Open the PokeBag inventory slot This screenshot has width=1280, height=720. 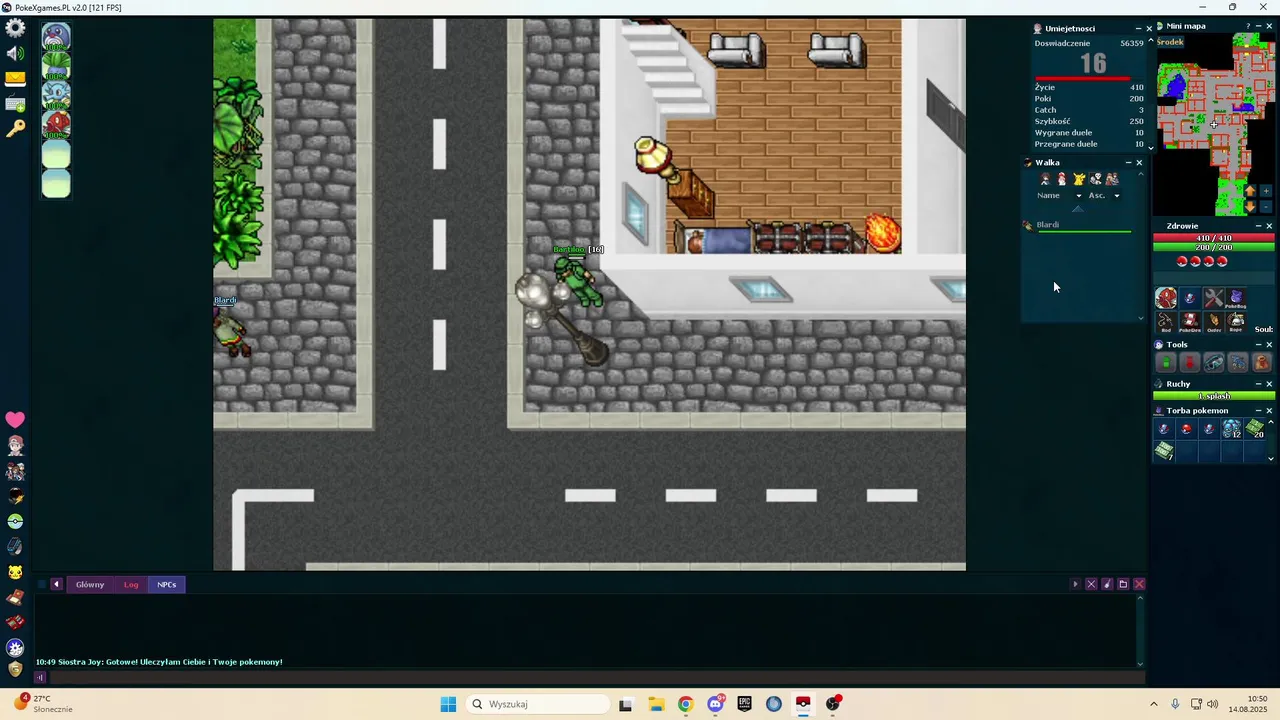tap(1236, 298)
